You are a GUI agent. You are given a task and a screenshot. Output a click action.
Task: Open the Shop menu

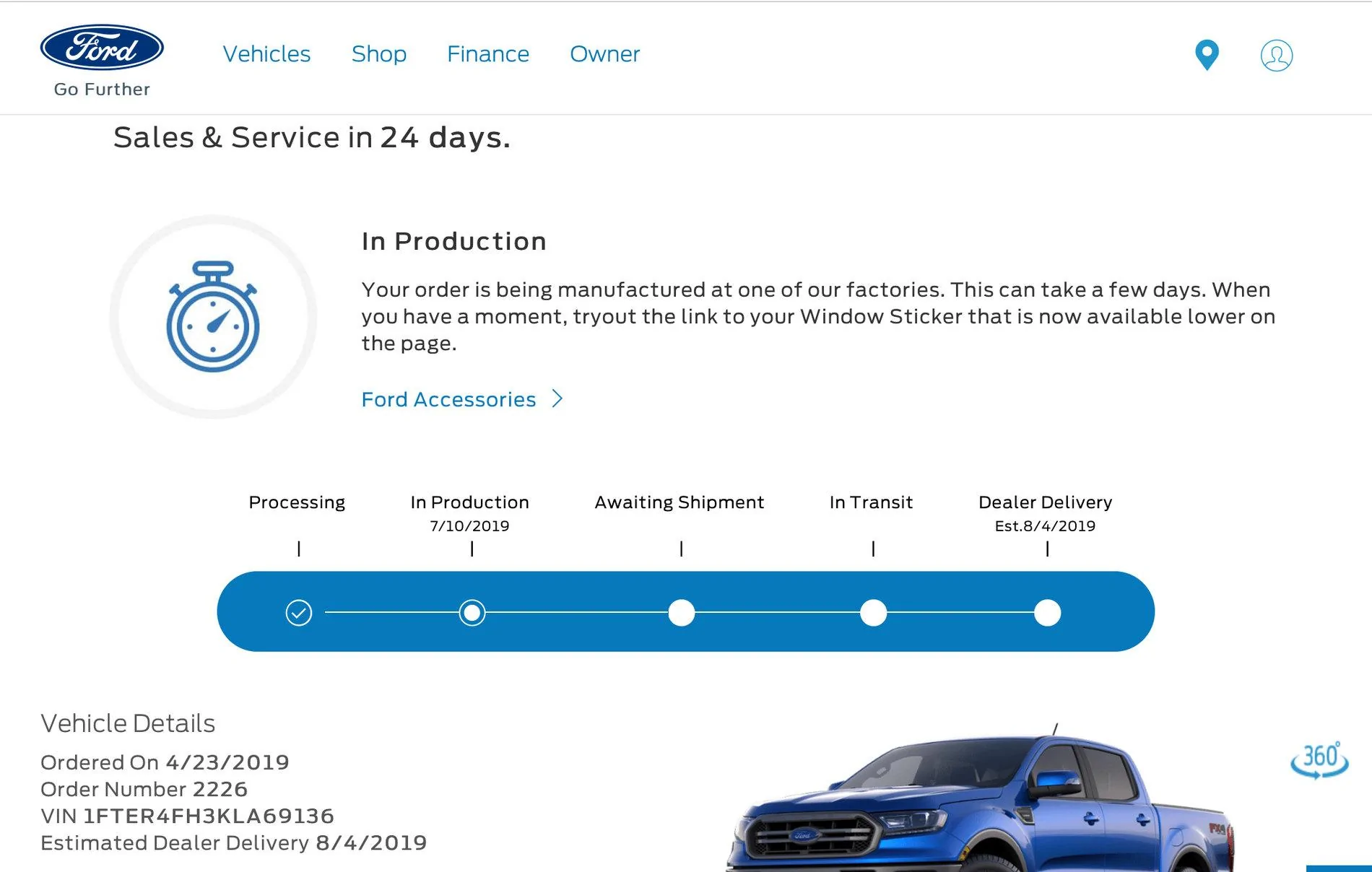pyautogui.click(x=379, y=54)
